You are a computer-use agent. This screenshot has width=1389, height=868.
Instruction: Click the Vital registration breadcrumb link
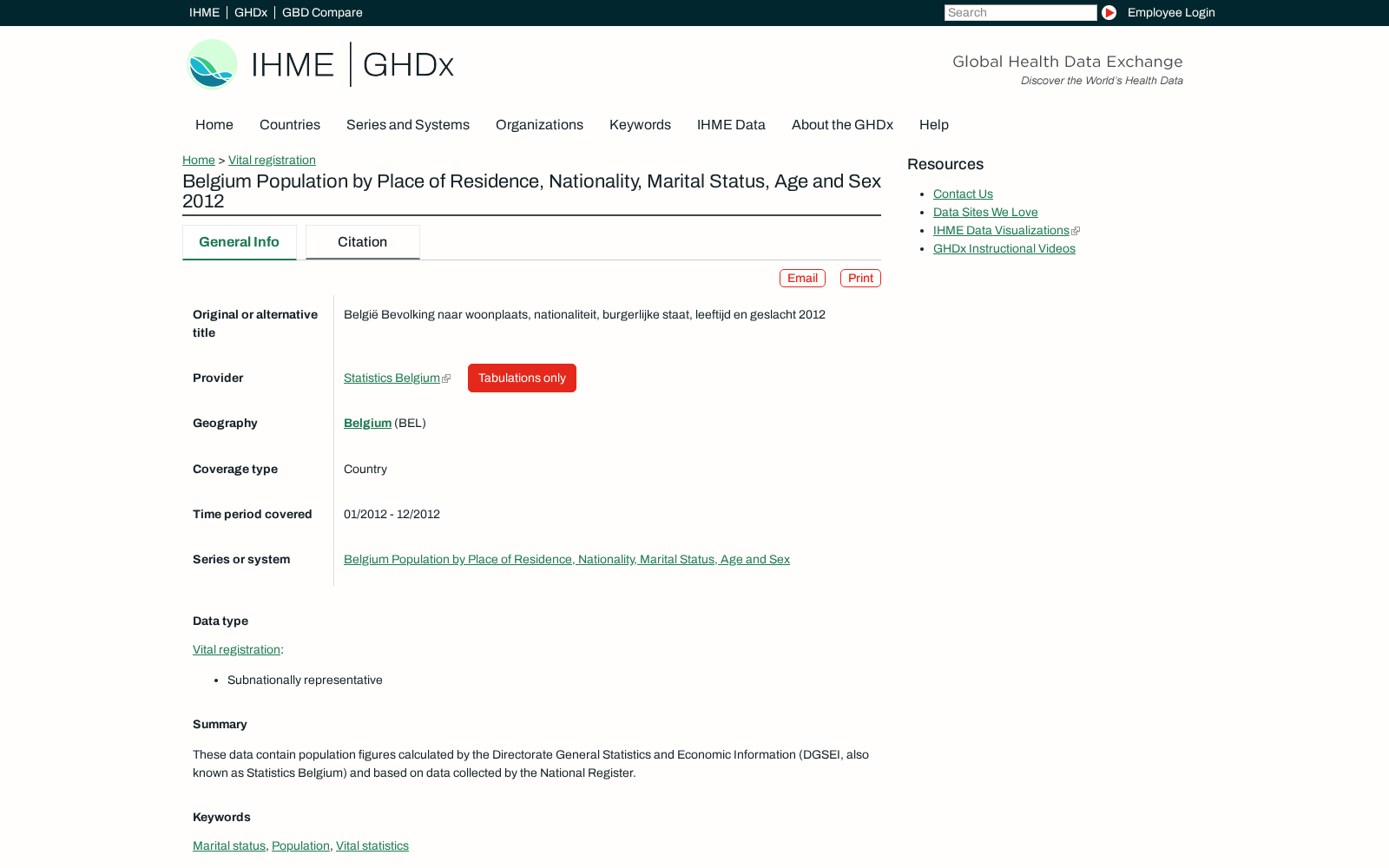(272, 160)
